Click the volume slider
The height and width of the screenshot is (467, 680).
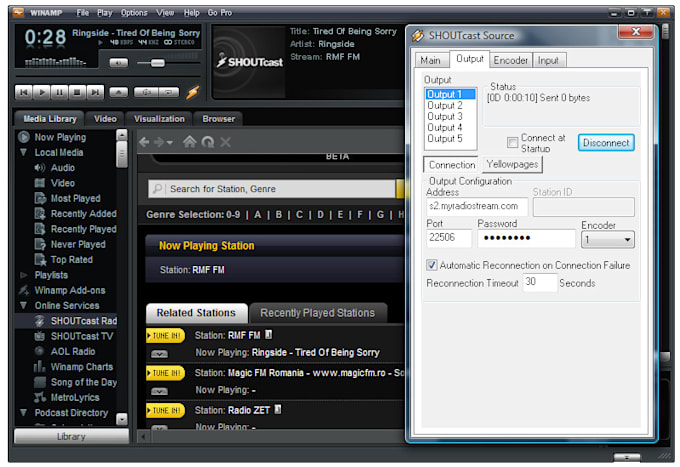coord(168,63)
